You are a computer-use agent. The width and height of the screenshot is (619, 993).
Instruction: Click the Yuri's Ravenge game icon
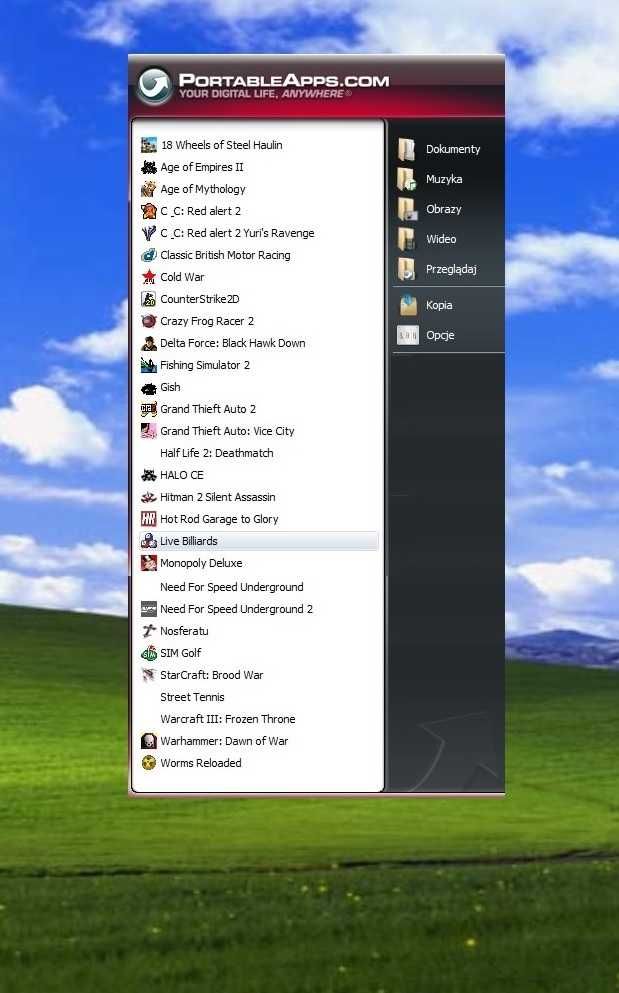coord(148,233)
